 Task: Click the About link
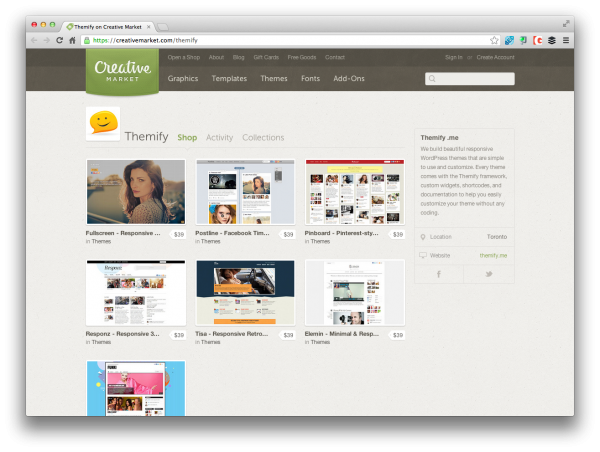[216, 57]
